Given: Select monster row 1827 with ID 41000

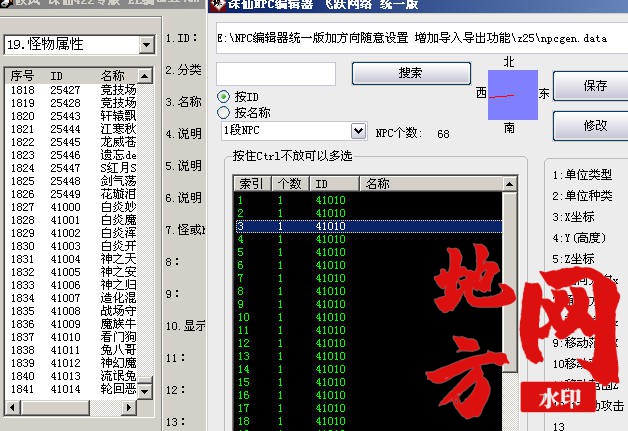Looking at the screenshot, I should tap(73, 207).
